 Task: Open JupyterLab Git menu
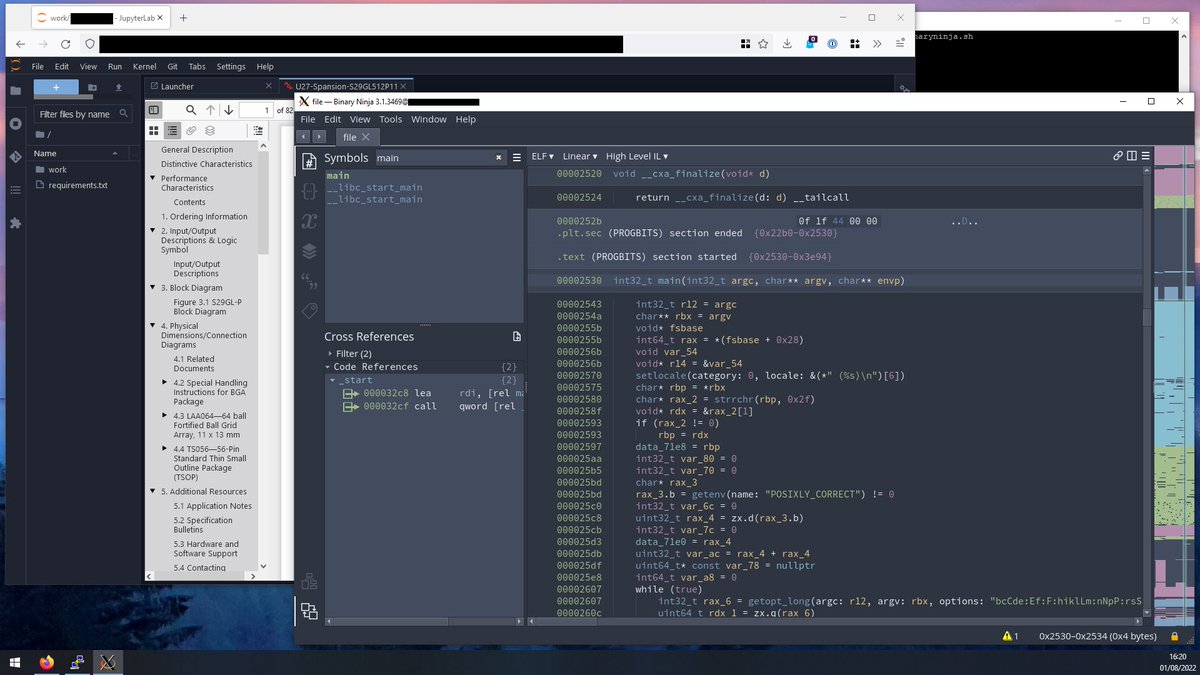[x=171, y=66]
